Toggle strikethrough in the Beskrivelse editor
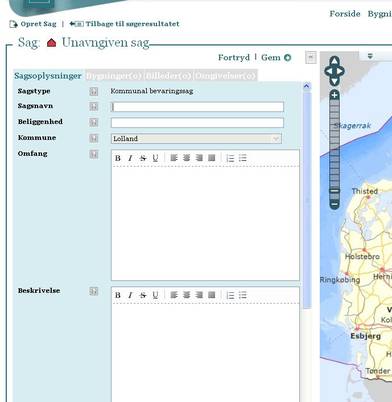 pos(143,295)
